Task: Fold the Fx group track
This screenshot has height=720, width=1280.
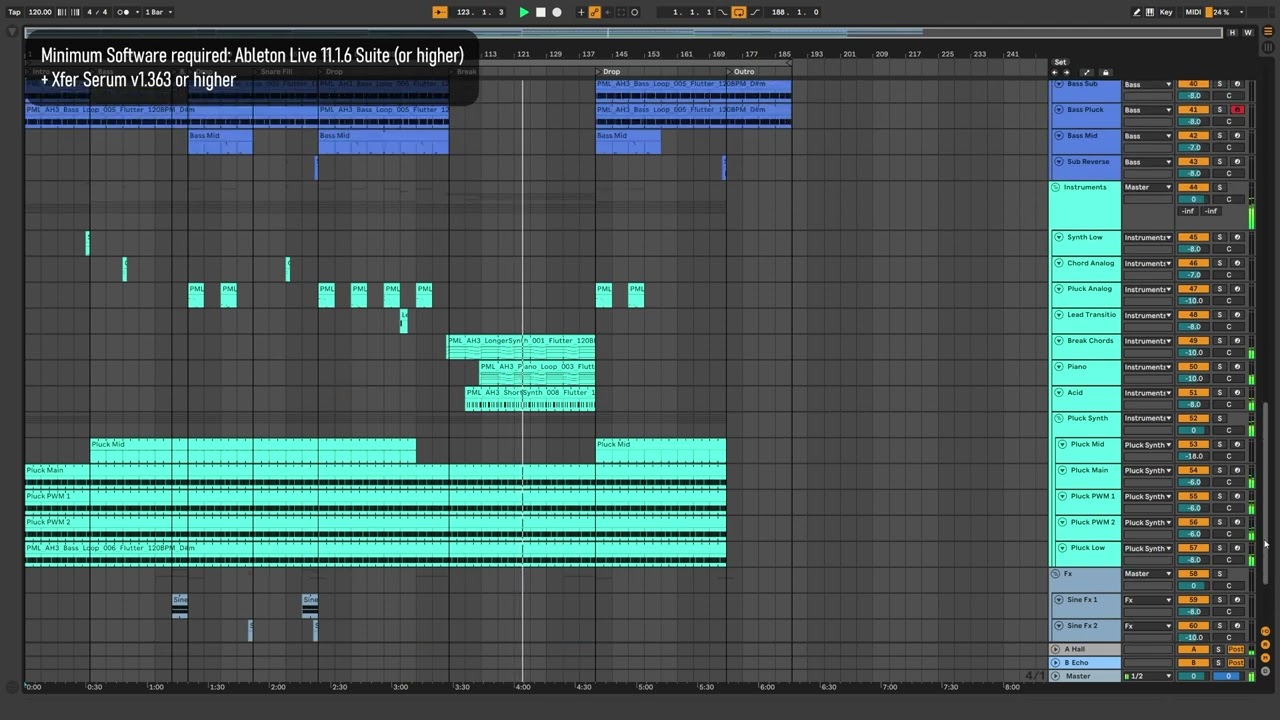Action: (x=1055, y=574)
